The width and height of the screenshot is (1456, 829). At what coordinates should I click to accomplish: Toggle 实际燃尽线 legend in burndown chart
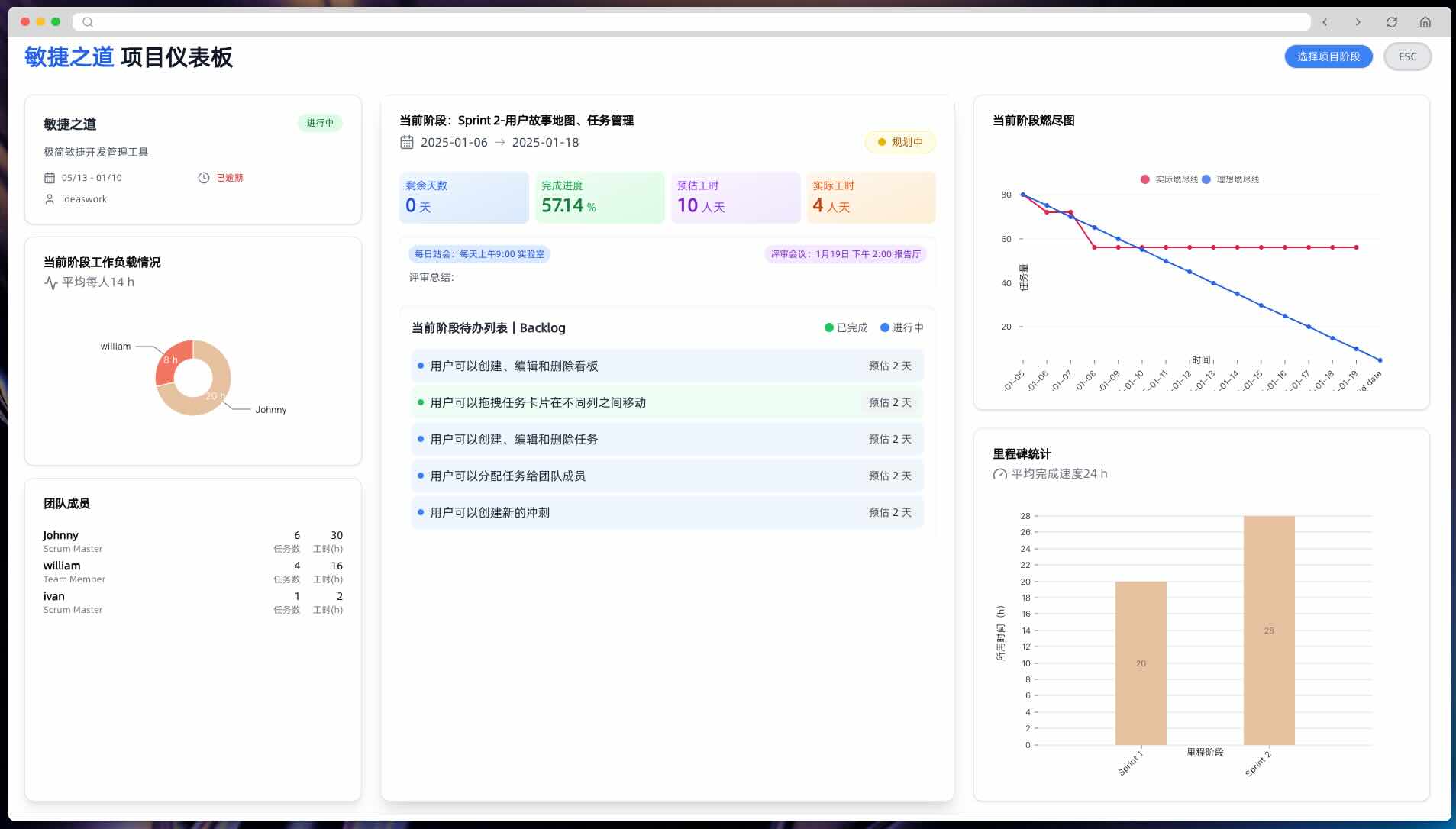(x=1169, y=179)
